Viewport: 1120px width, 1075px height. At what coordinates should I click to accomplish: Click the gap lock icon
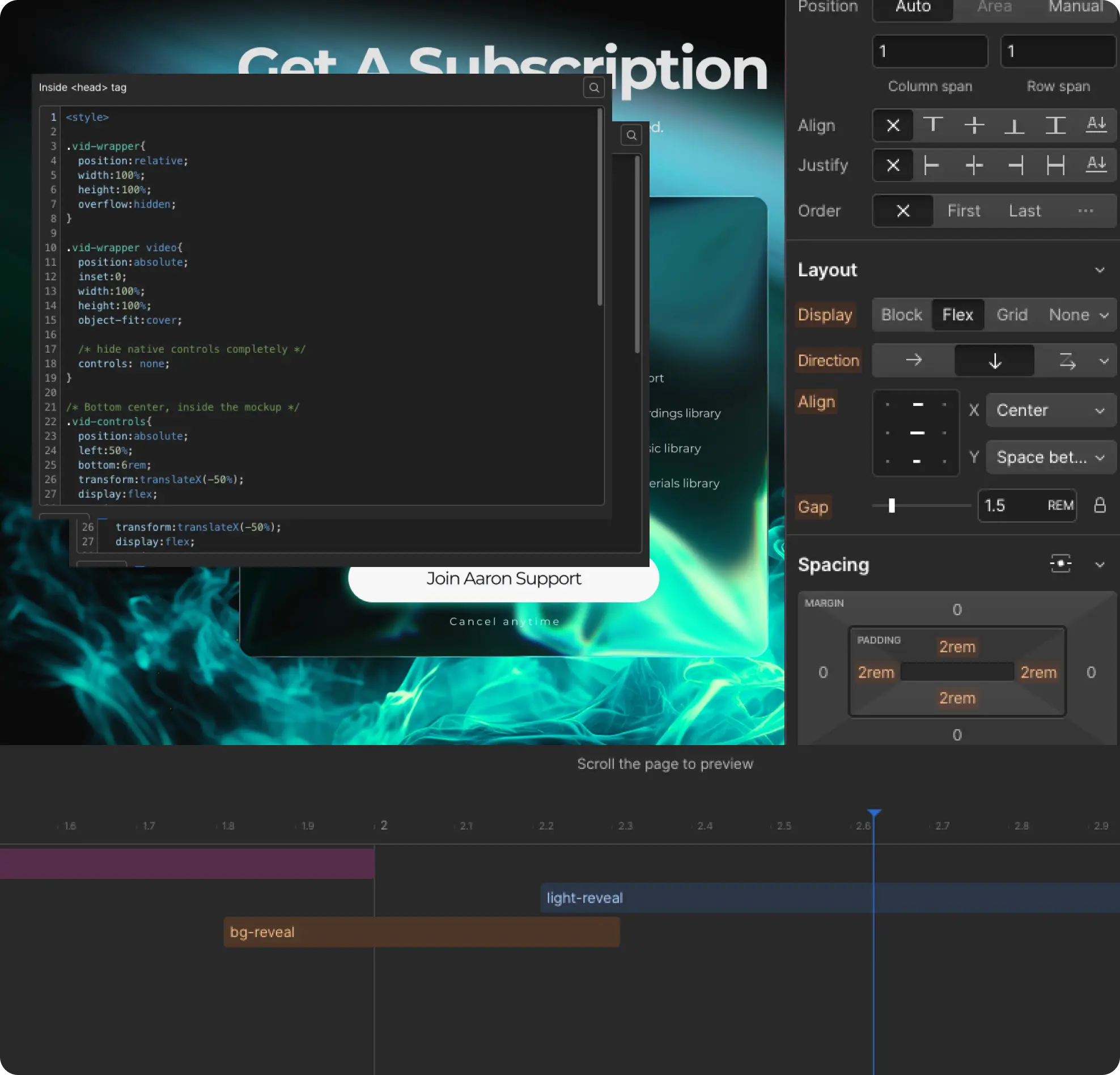point(1100,505)
